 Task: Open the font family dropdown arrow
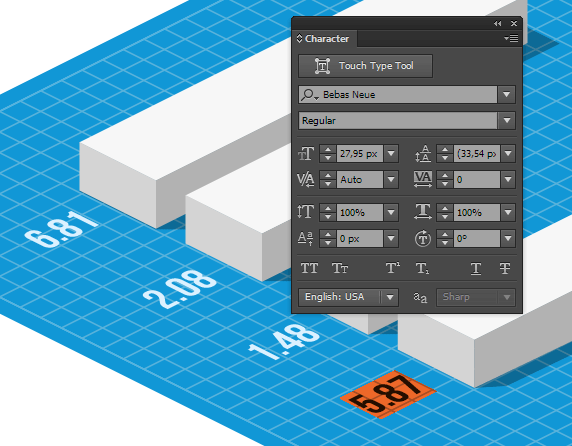click(x=506, y=94)
